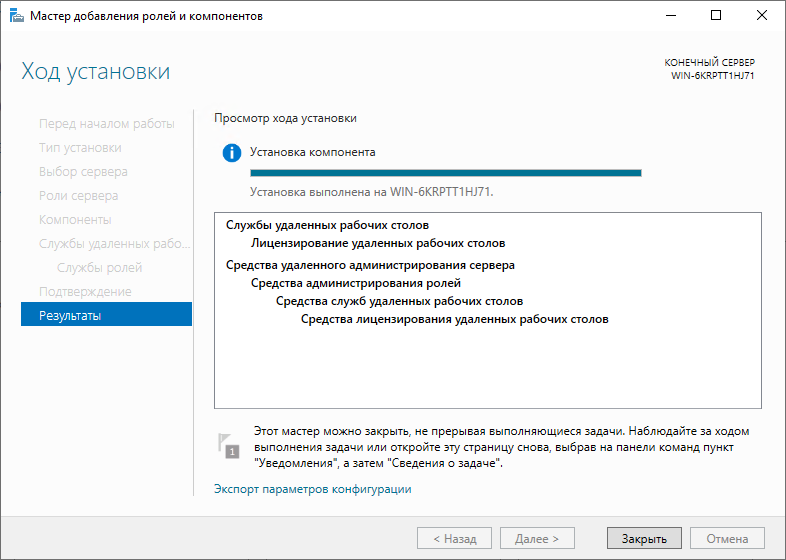Click Средства удаленного администрирования сервера row
Viewport: 786px width, 560px height.
coord(370,265)
